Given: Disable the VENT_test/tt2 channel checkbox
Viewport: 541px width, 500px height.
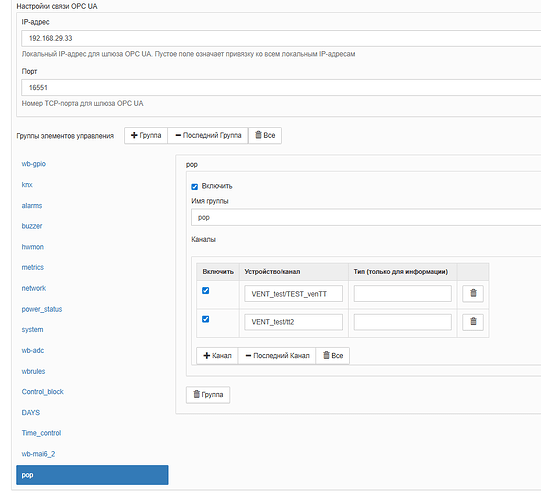Looking at the screenshot, I should 205,319.
